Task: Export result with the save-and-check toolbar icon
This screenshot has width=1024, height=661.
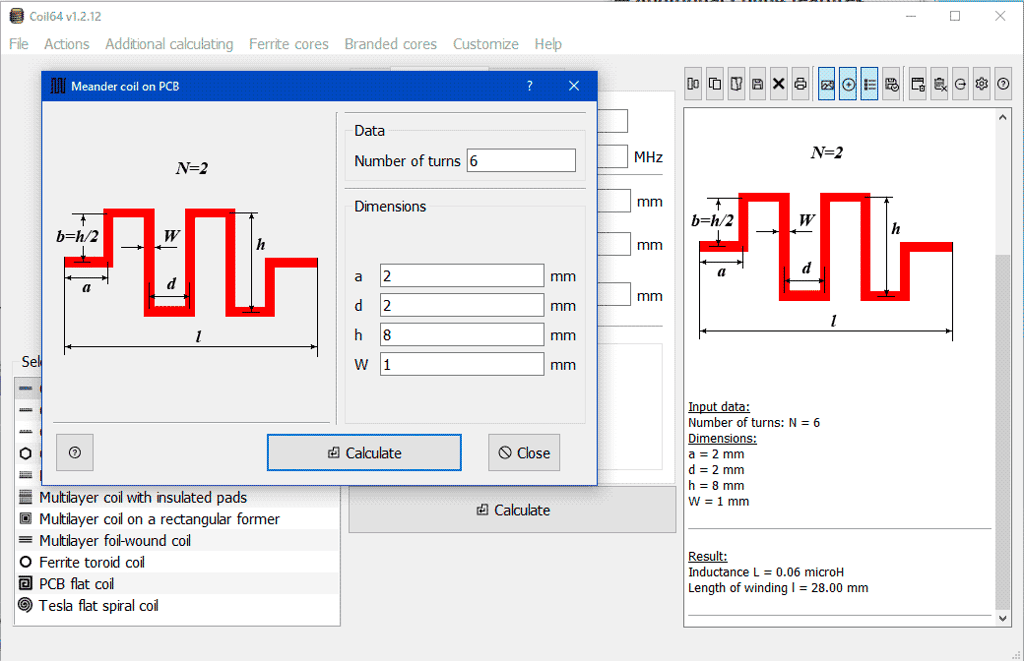Action: pos(891,84)
